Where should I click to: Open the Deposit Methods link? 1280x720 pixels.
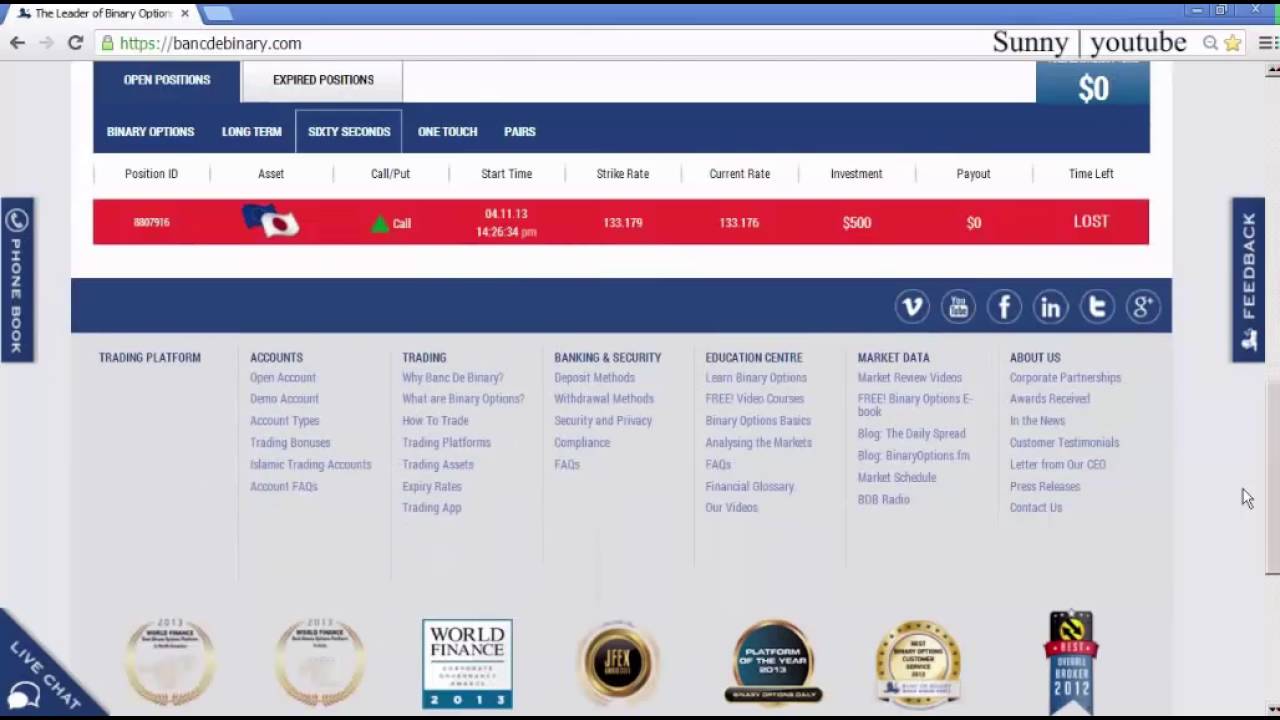(x=595, y=377)
